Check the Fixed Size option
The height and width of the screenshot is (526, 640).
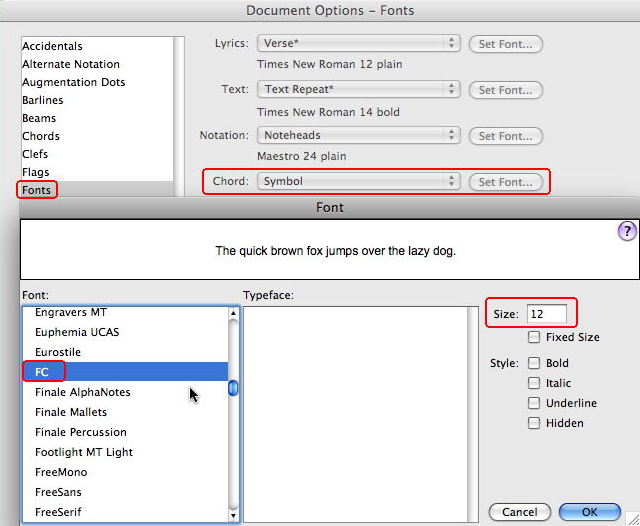535,337
